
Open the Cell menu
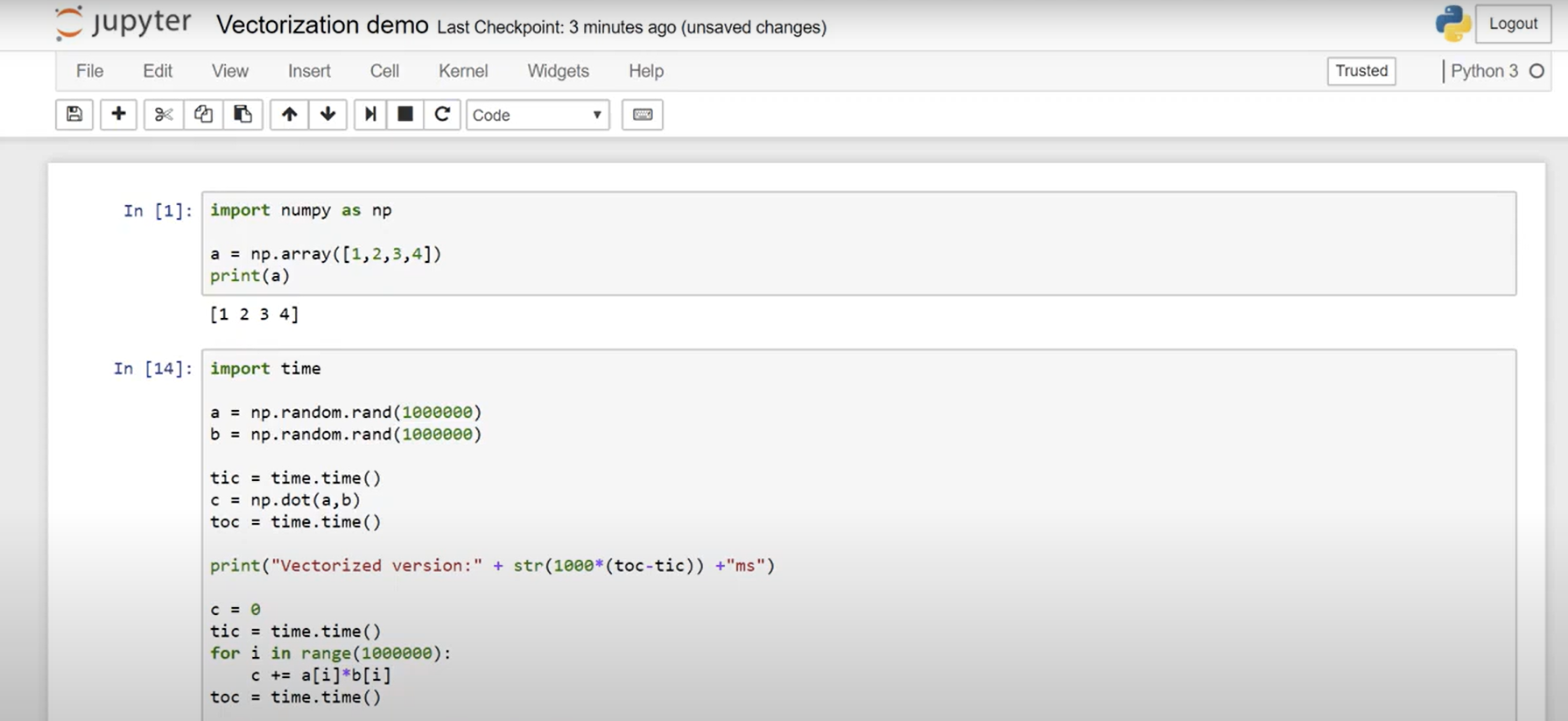(384, 71)
